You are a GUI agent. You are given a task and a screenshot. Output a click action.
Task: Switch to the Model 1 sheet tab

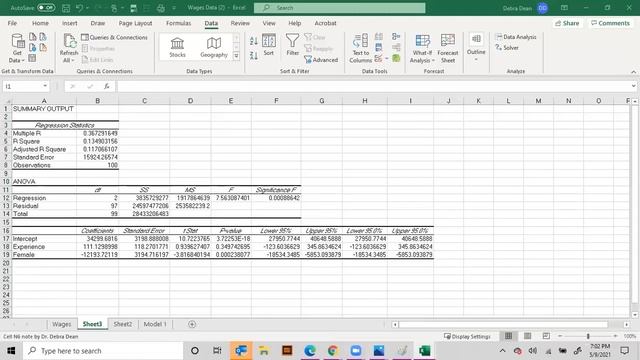[x=155, y=324]
